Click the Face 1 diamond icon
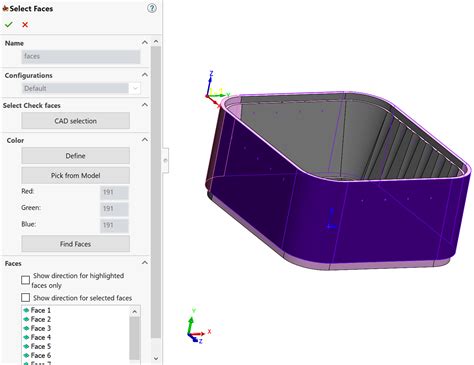This screenshot has height=365, width=474. coord(26,310)
